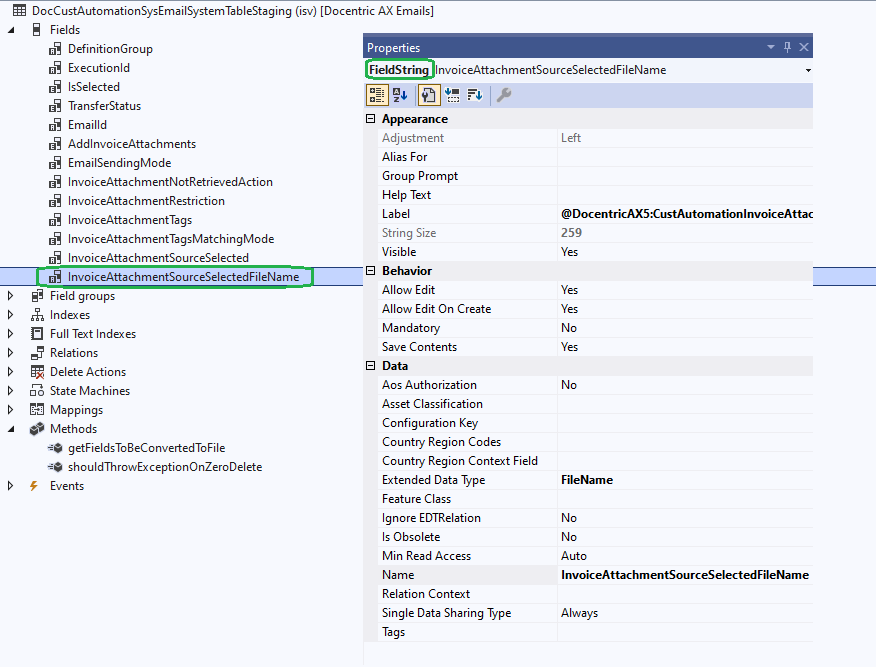Click the table icon beside DocCustAutomationSysEmailSystemTableStaging
Image resolution: width=876 pixels, height=667 pixels.
(x=19, y=11)
